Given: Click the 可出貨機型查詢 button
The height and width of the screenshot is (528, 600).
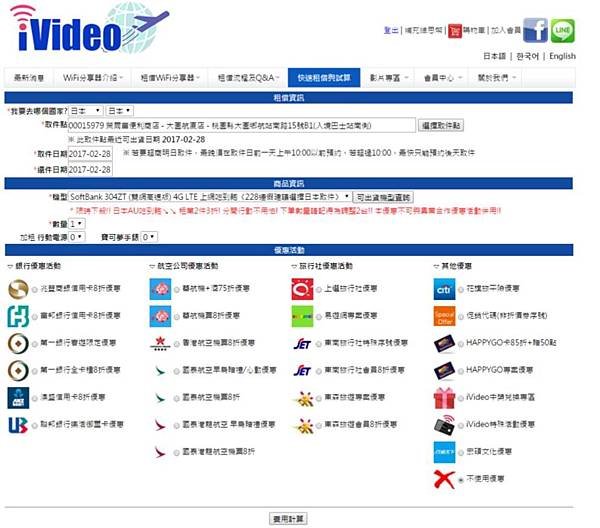Looking at the screenshot, I should coord(383,197).
